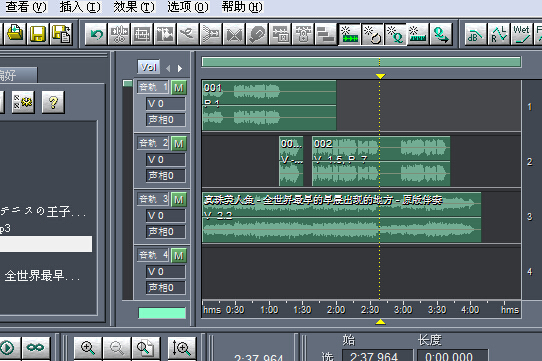Image resolution: width=542 pixels, height=361 pixels.
Task: Select the short 00... clip on track 2
Action: tap(291, 161)
